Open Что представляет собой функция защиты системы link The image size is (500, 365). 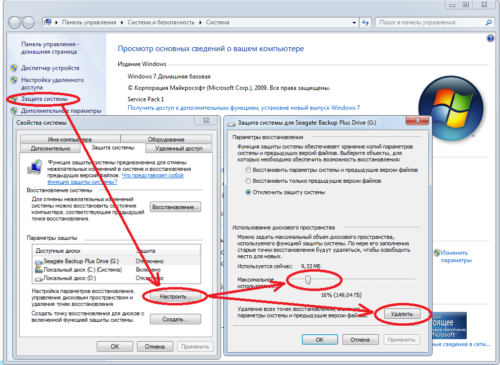pos(116,179)
